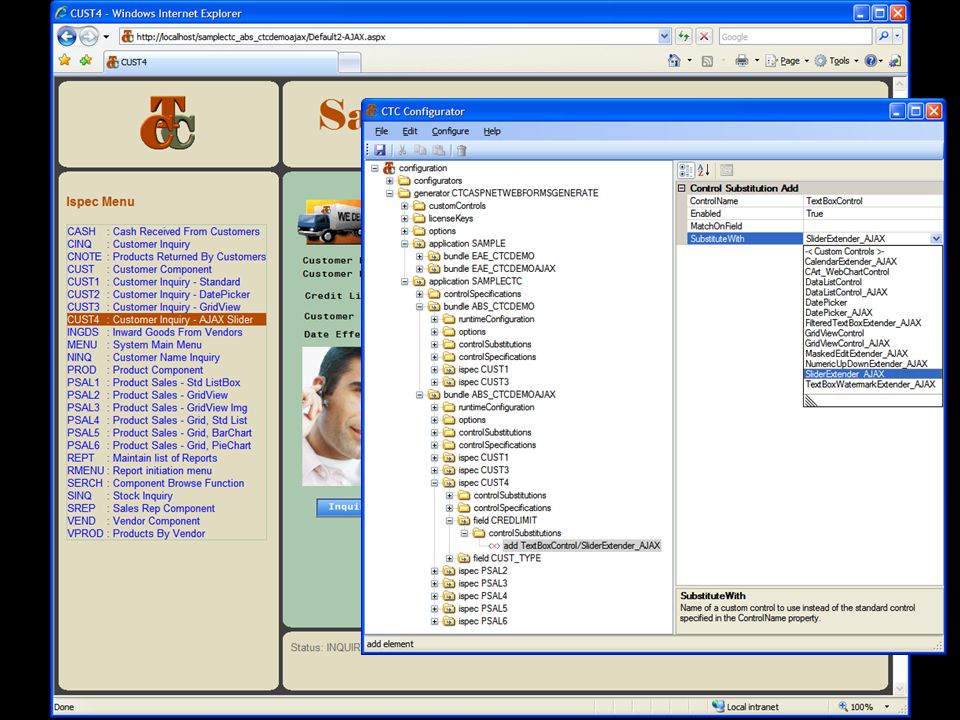The height and width of the screenshot is (720, 960).
Task: Click the Favorites star icon in IE
Action: (x=64, y=60)
